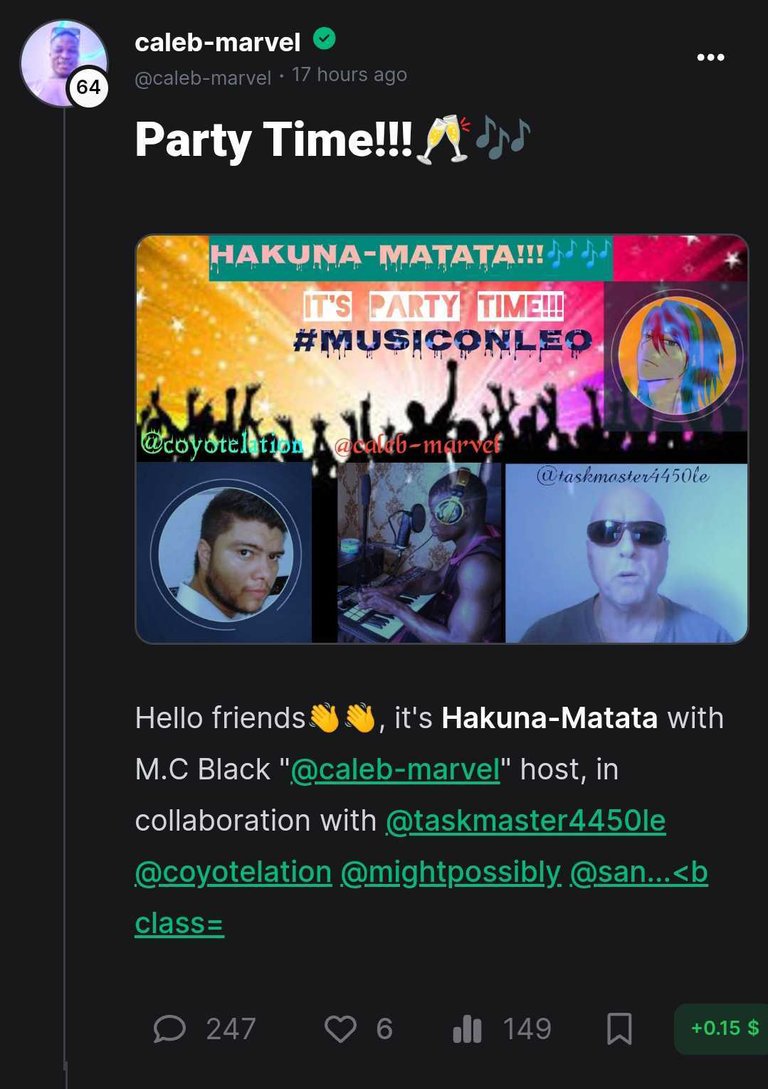This screenshot has height=1089, width=768.
Task: Open the @mightpossibly mention link
Action: 451,872
